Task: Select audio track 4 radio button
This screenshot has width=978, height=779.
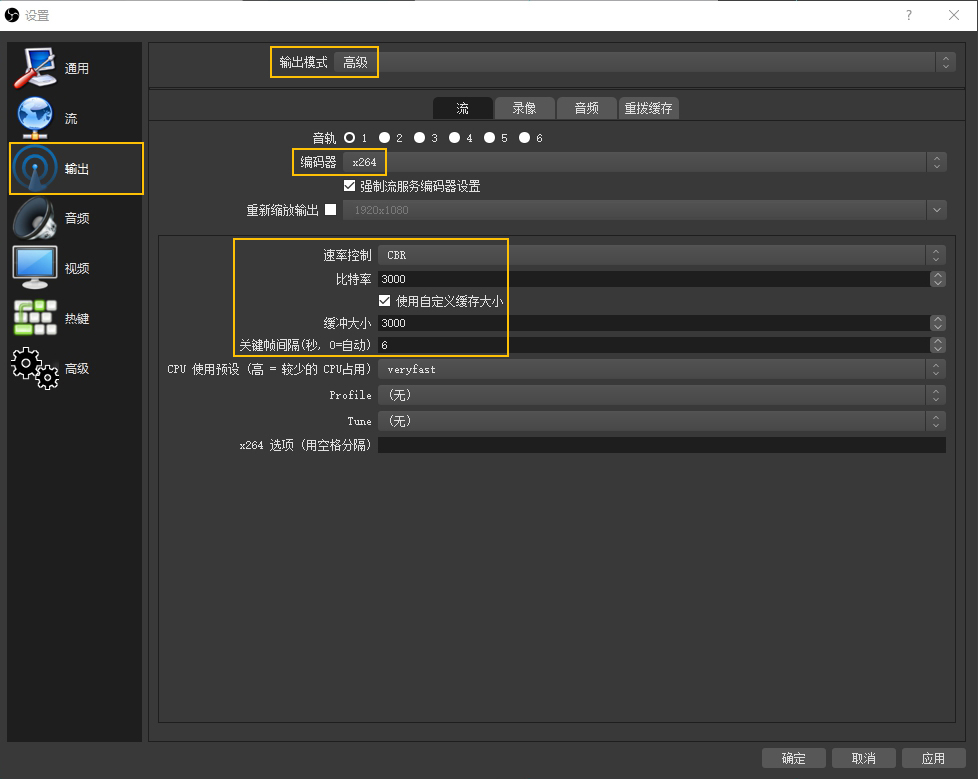Action: 454,138
